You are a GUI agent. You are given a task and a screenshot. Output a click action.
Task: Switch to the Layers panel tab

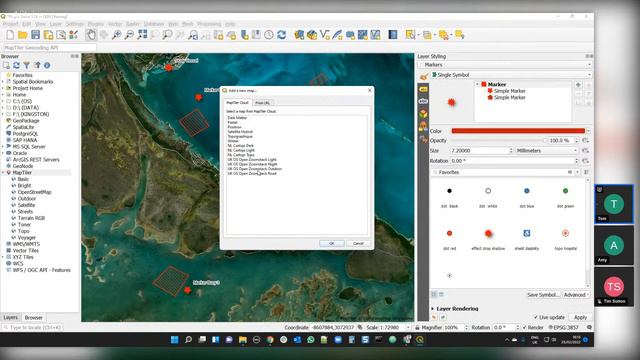pyautogui.click(x=11, y=318)
